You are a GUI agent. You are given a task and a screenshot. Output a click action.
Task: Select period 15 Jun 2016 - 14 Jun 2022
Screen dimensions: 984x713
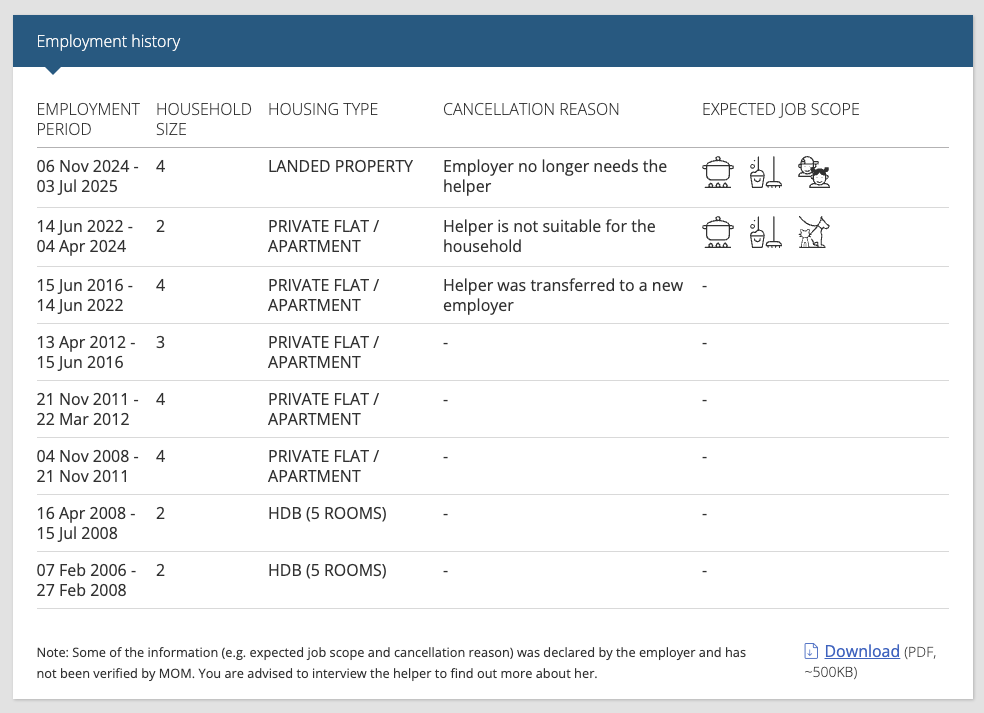tap(84, 295)
